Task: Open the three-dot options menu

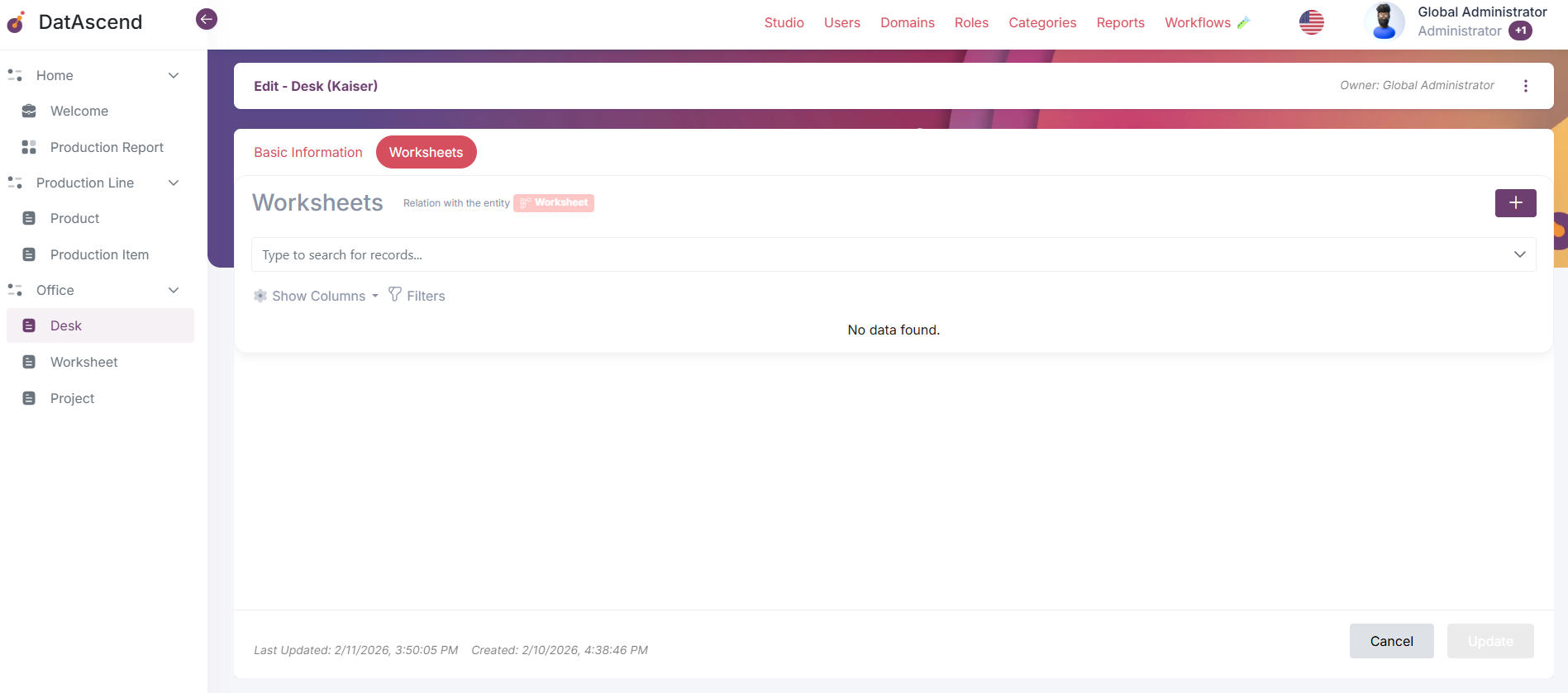Action: [1526, 86]
